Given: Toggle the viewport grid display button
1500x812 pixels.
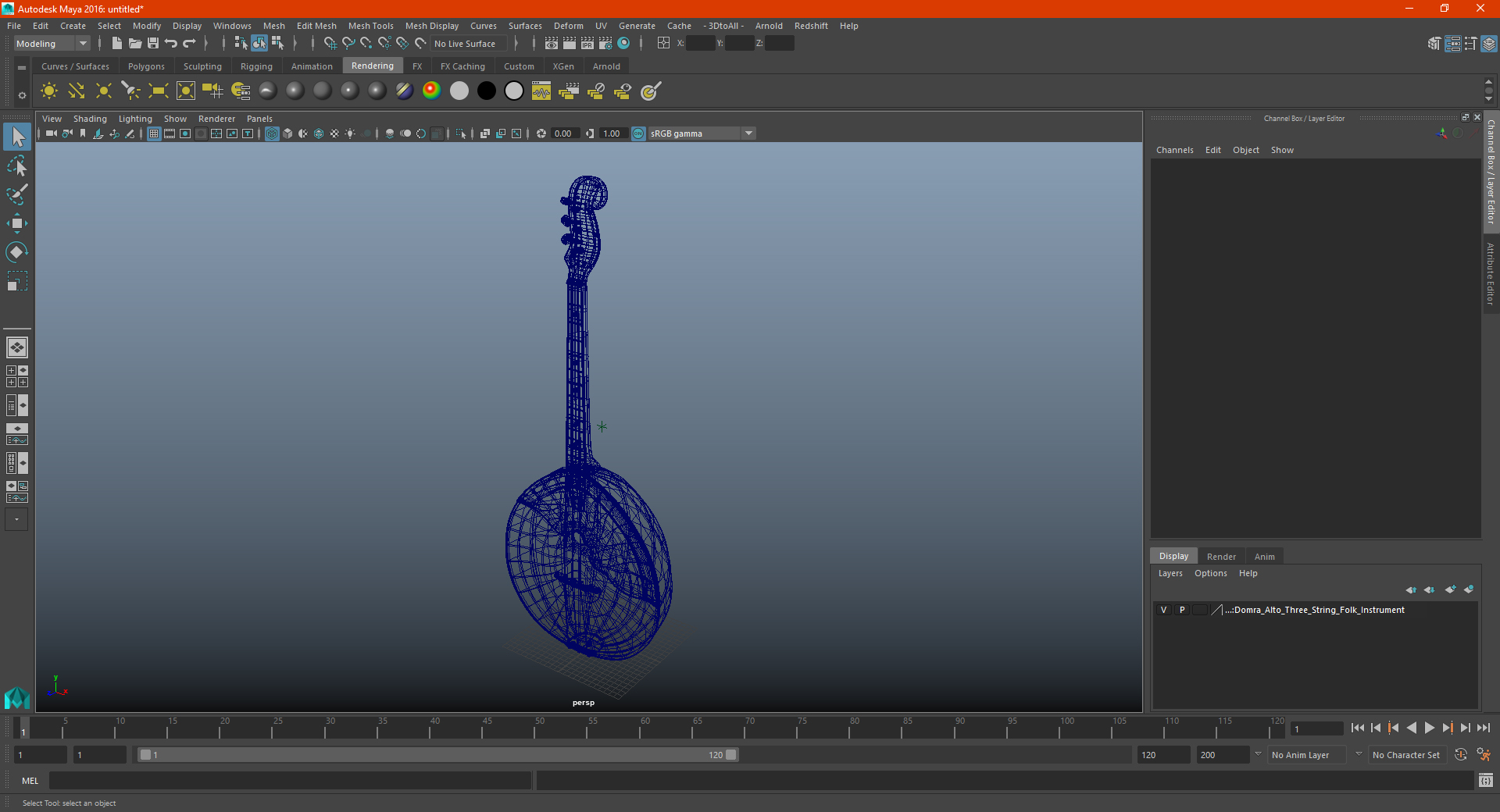Looking at the screenshot, I should click(x=154, y=134).
